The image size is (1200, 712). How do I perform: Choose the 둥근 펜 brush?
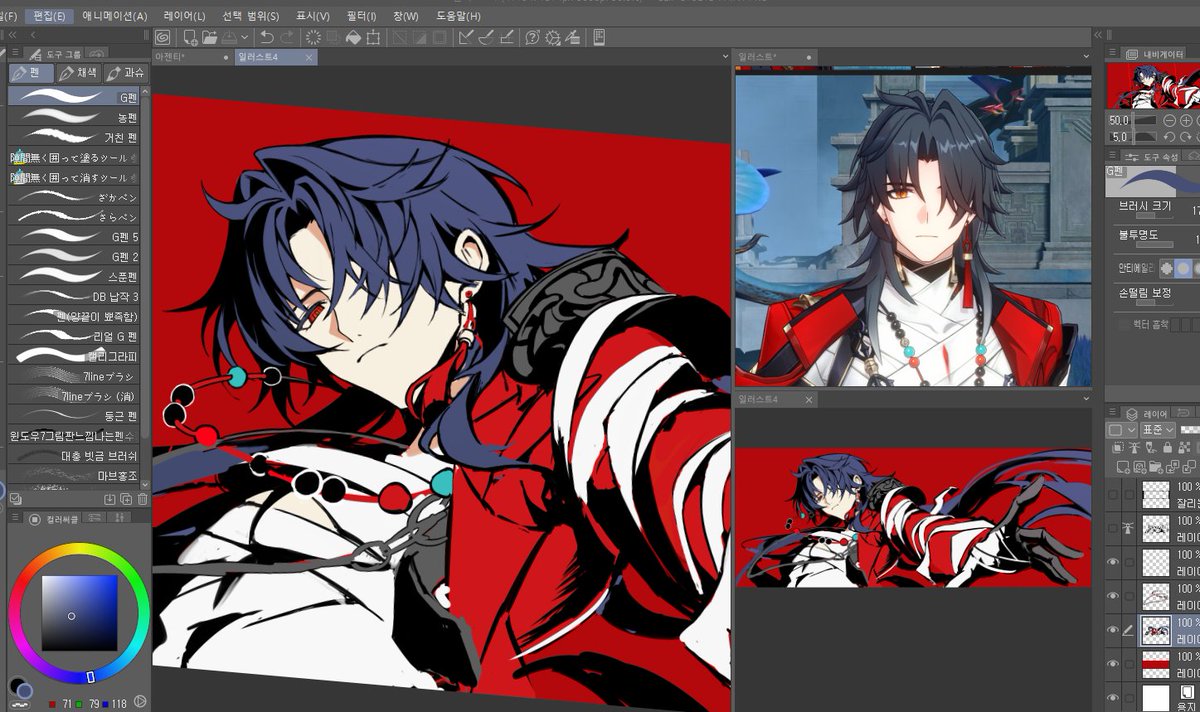pos(73,415)
